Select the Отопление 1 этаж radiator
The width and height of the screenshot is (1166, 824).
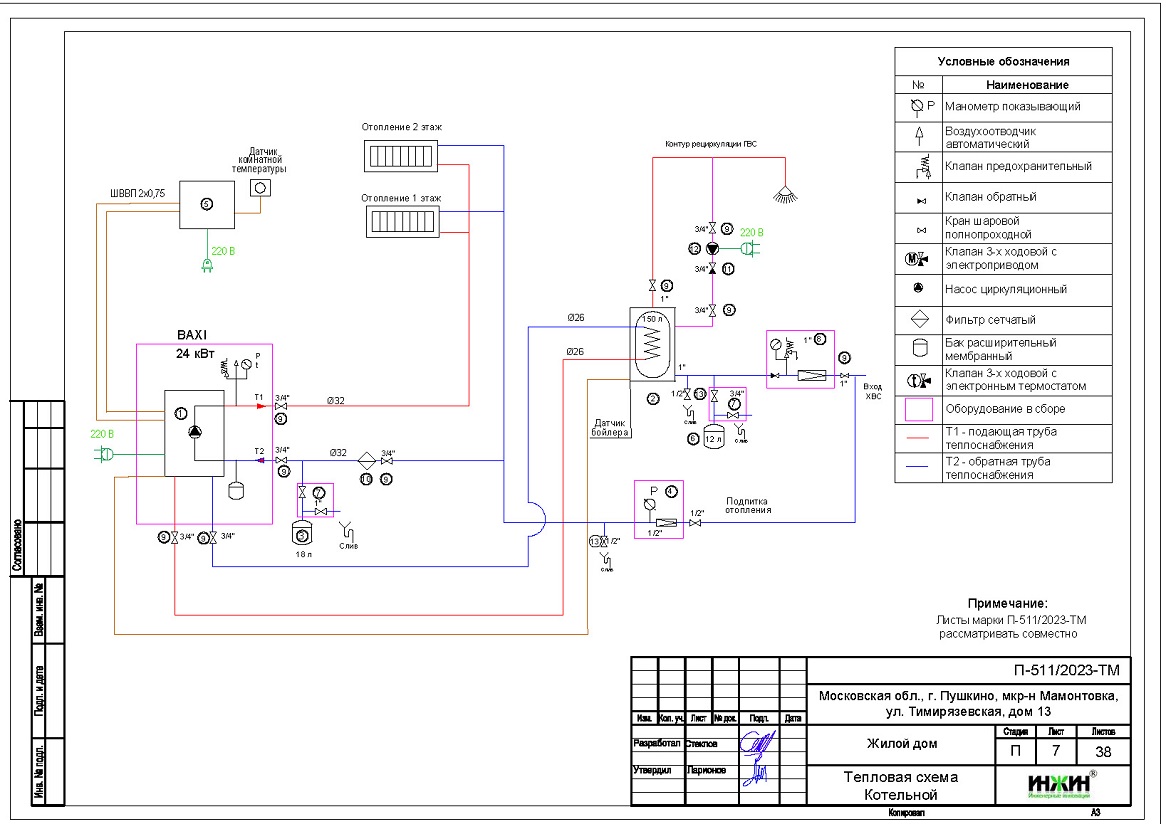coord(400,220)
